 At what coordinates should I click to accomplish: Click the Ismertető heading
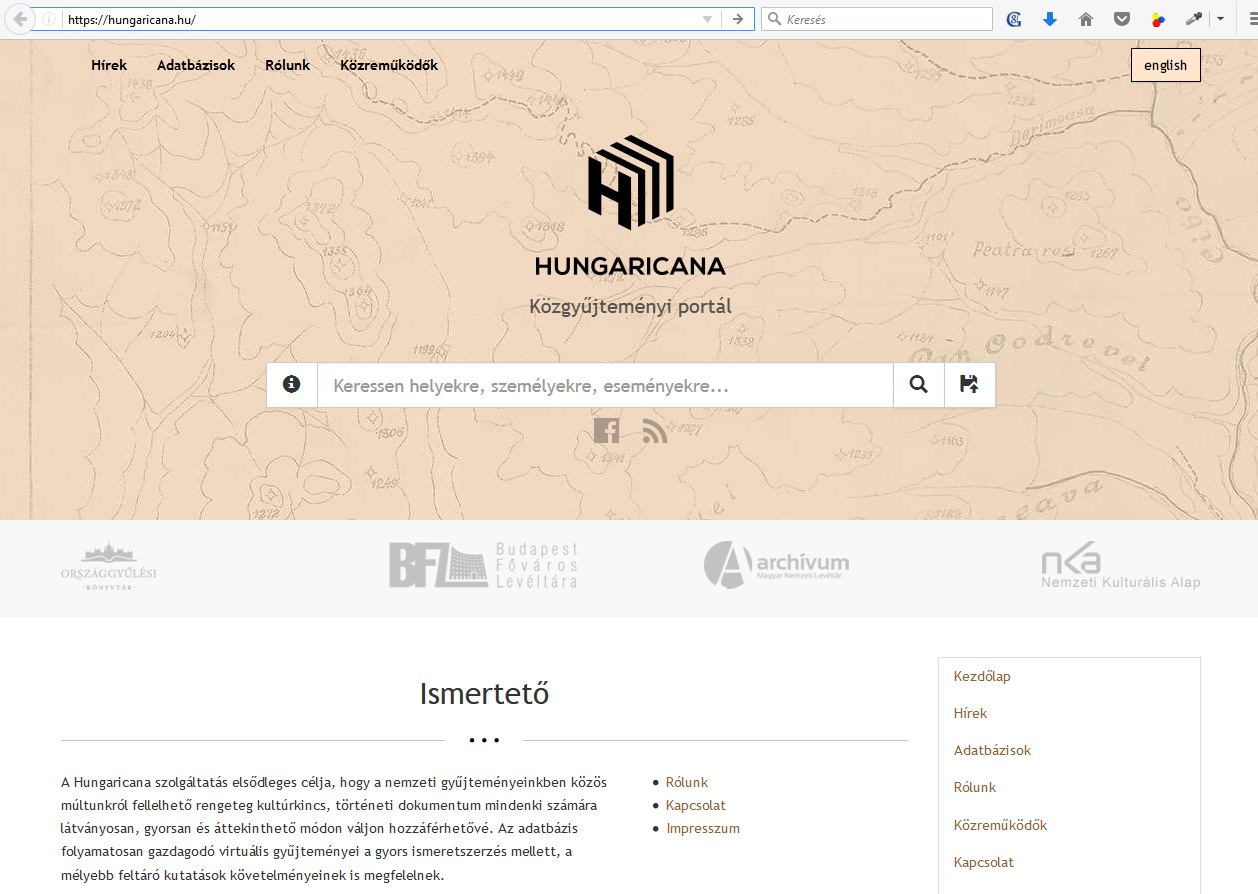[x=484, y=693]
